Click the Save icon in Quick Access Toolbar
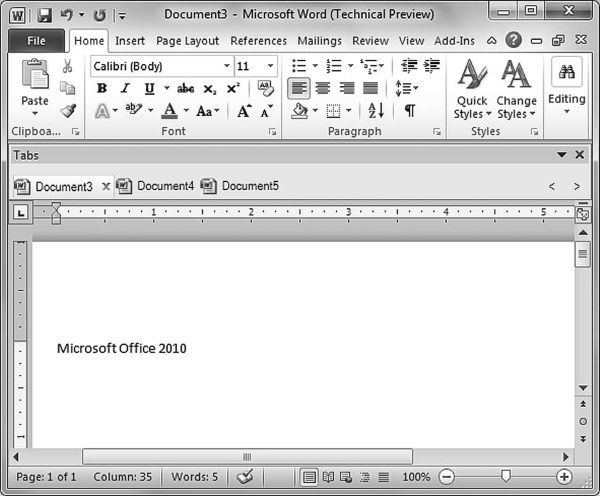 pyautogui.click(x=44, y=16)
